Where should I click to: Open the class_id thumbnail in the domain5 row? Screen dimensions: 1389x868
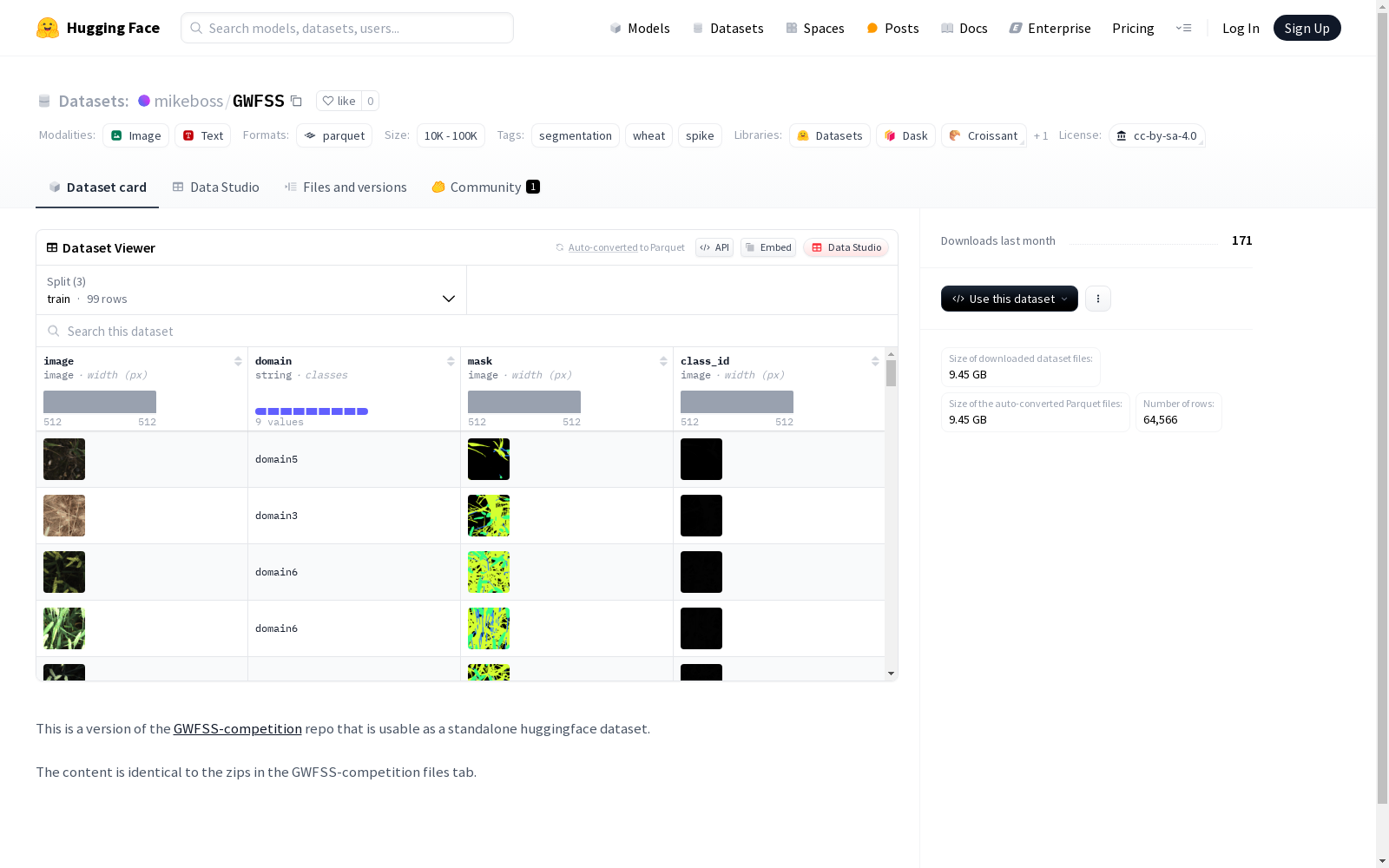[701, 459]
